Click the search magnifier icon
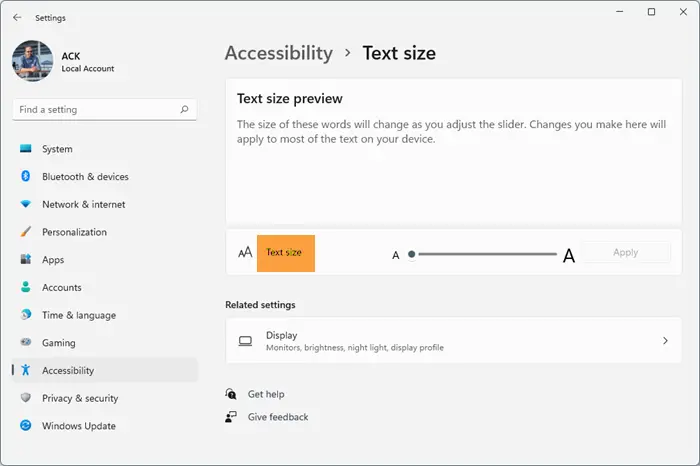The height and width of the screenshot is (466, 700). (184, 109)
